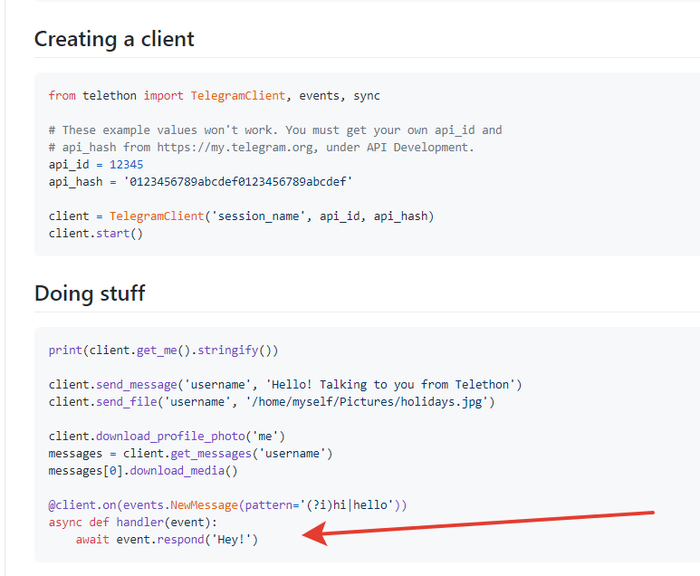Click the 'print(client.get_me().stringify())' line
Viewport: 700px width, 576px height.
coord(163,350)
